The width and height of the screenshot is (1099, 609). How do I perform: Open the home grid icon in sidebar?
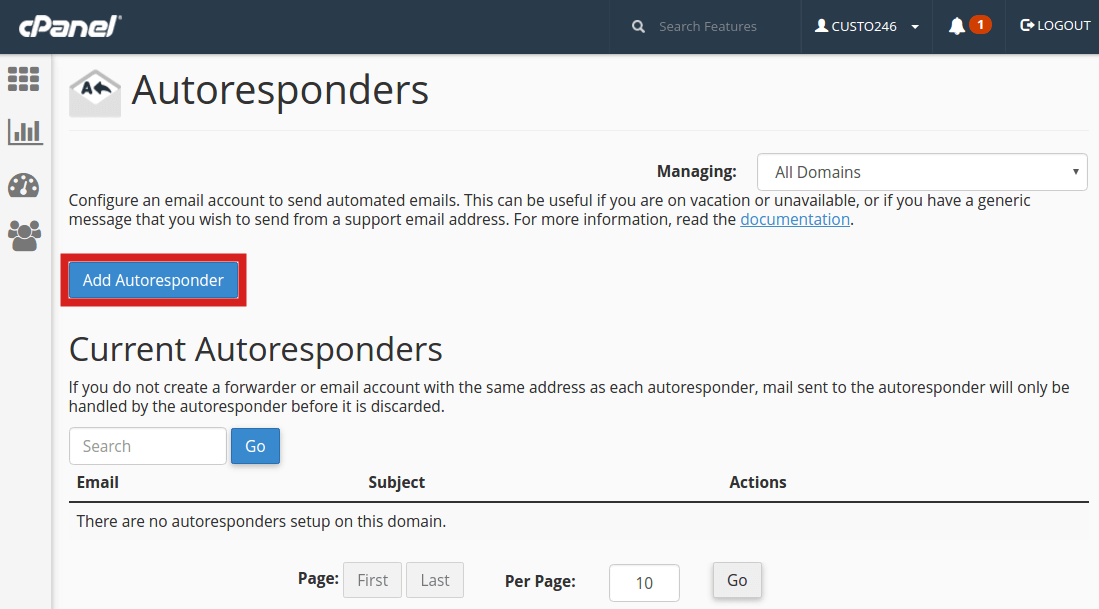[24, 79]
